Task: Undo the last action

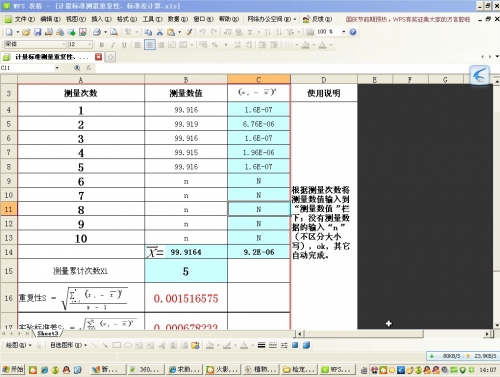Action: (x=202, y=32)
